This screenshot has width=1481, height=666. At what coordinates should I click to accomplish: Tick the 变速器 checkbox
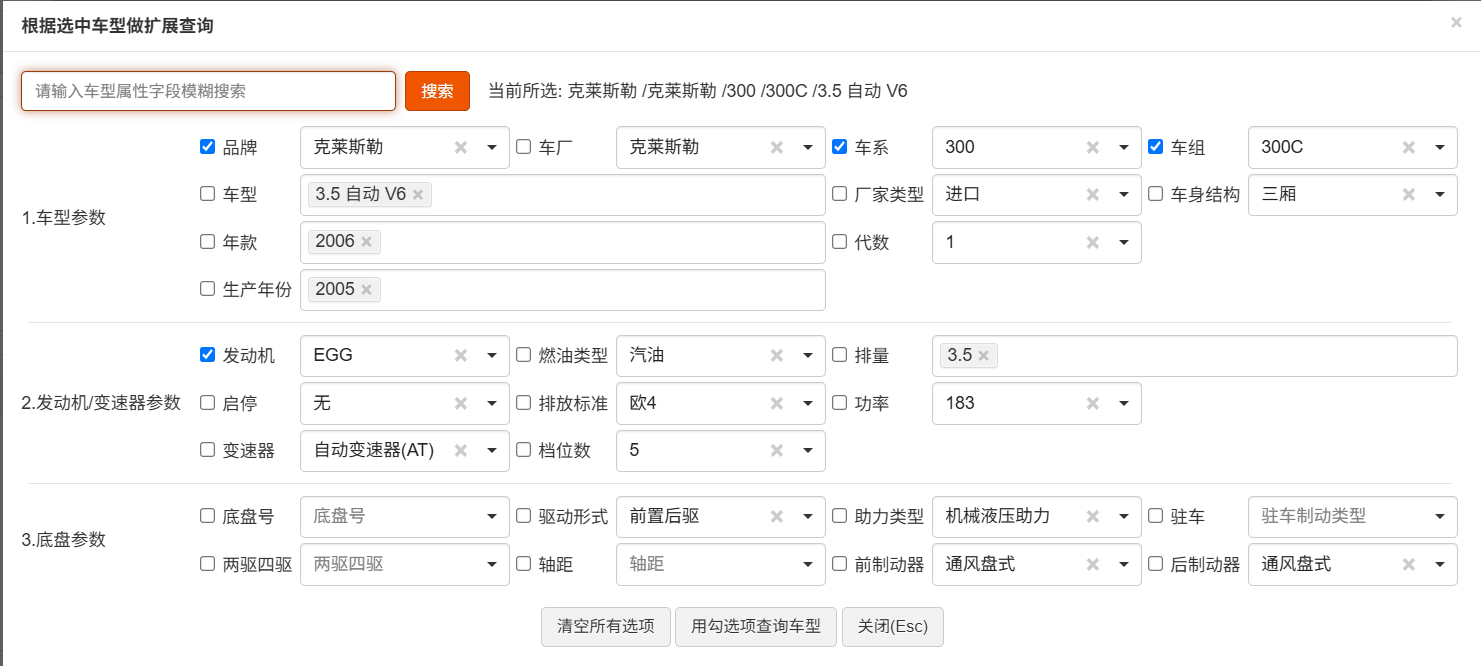tap(208, 450)
